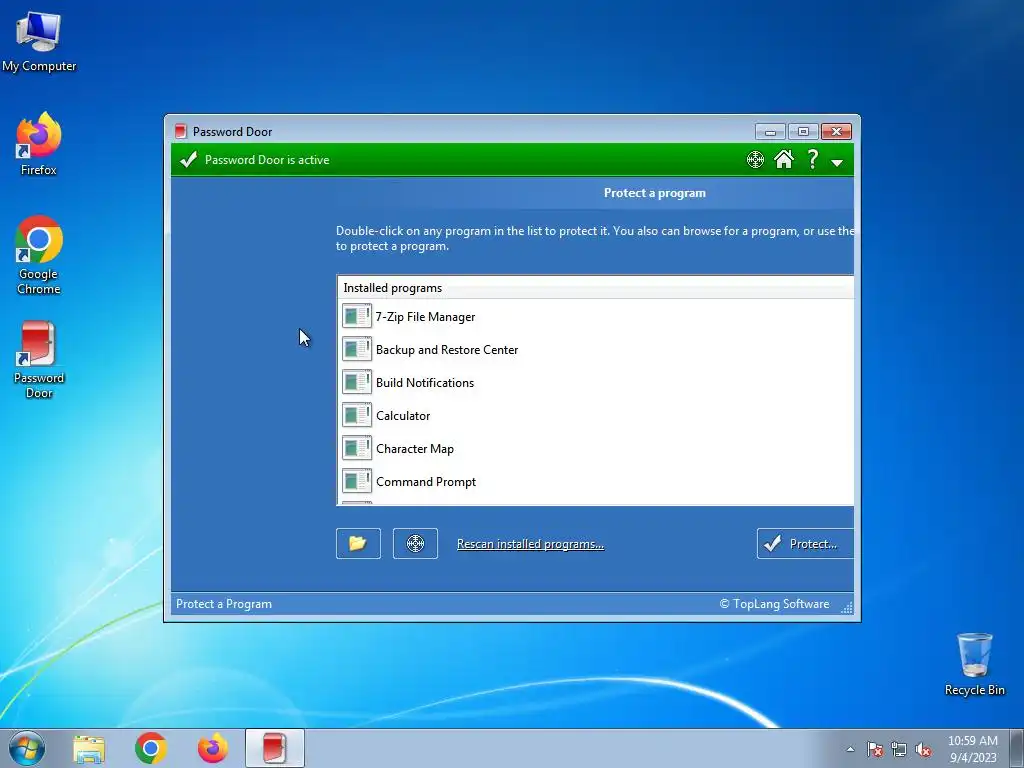
Task: Click the icon beside Build Notifications
Action: click(357, 382)
